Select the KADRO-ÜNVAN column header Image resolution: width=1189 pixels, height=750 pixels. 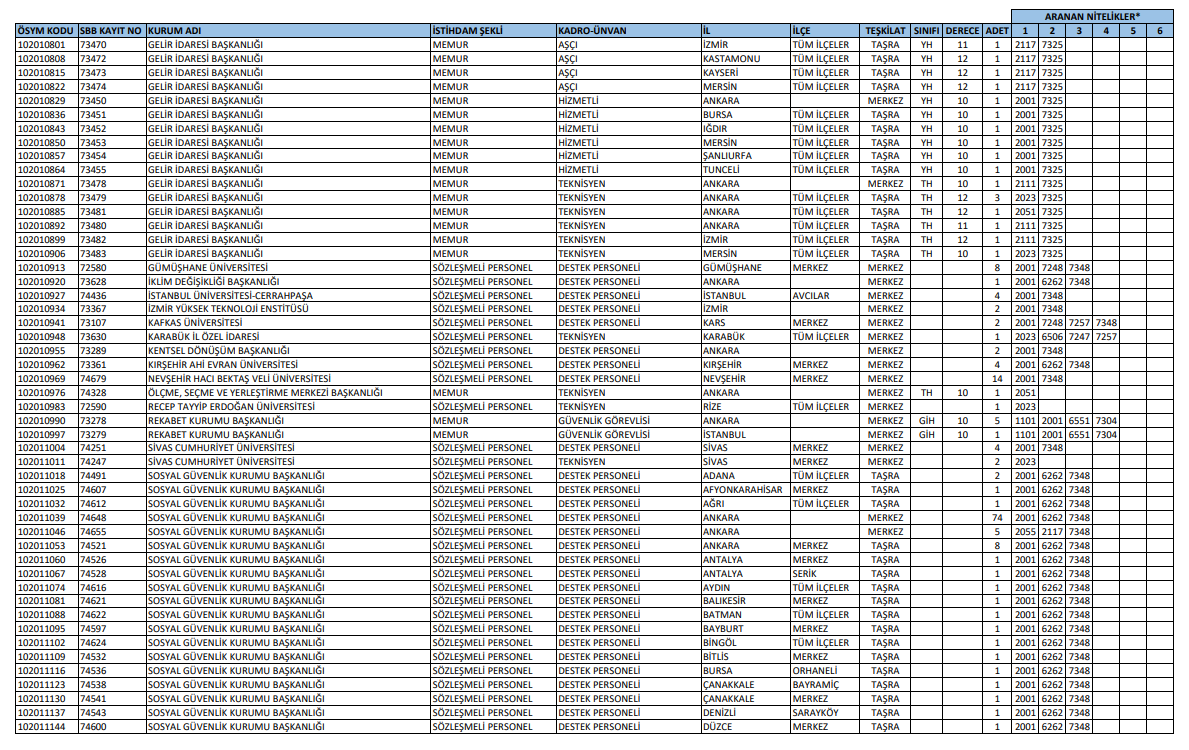tap(592, 31)
